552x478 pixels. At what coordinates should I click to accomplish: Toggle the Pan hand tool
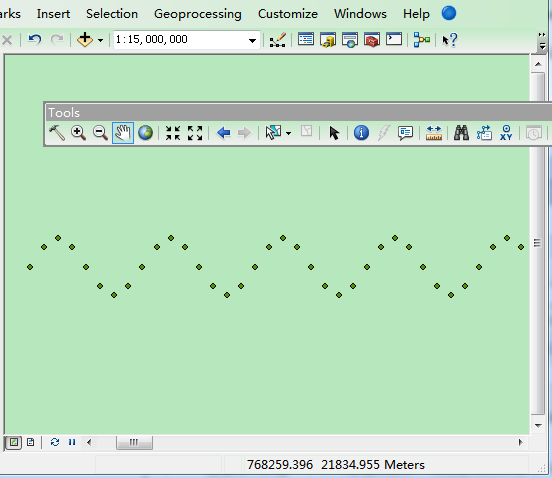(123, 133)
